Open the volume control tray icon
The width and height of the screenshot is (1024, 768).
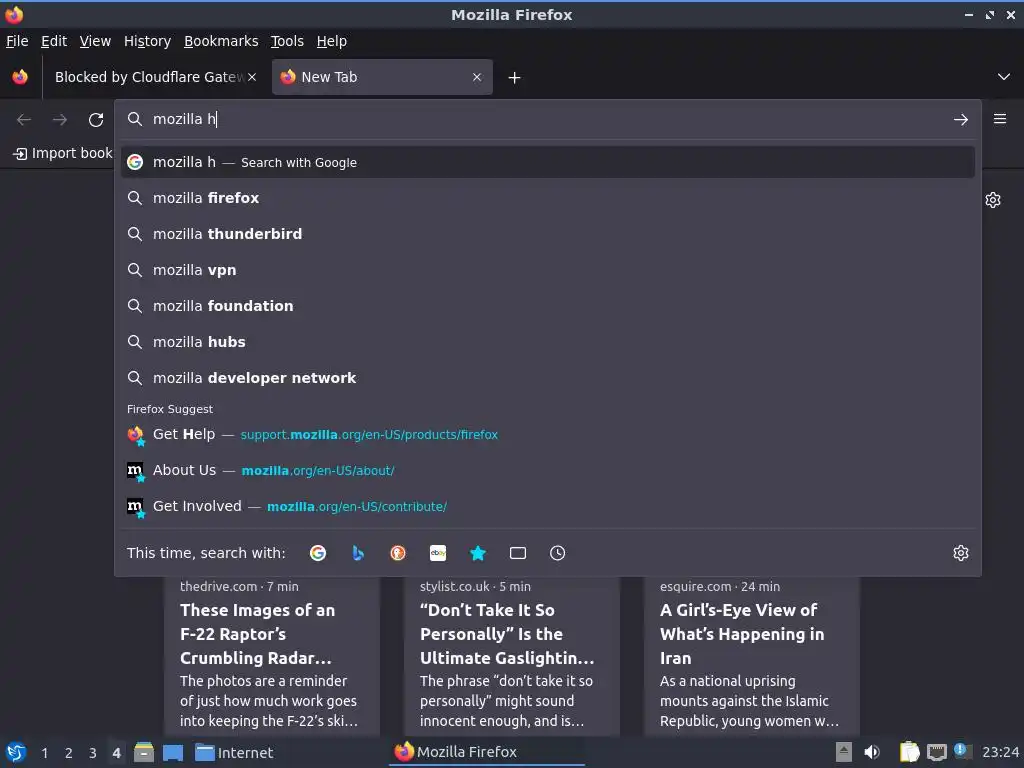pos(872,752)
